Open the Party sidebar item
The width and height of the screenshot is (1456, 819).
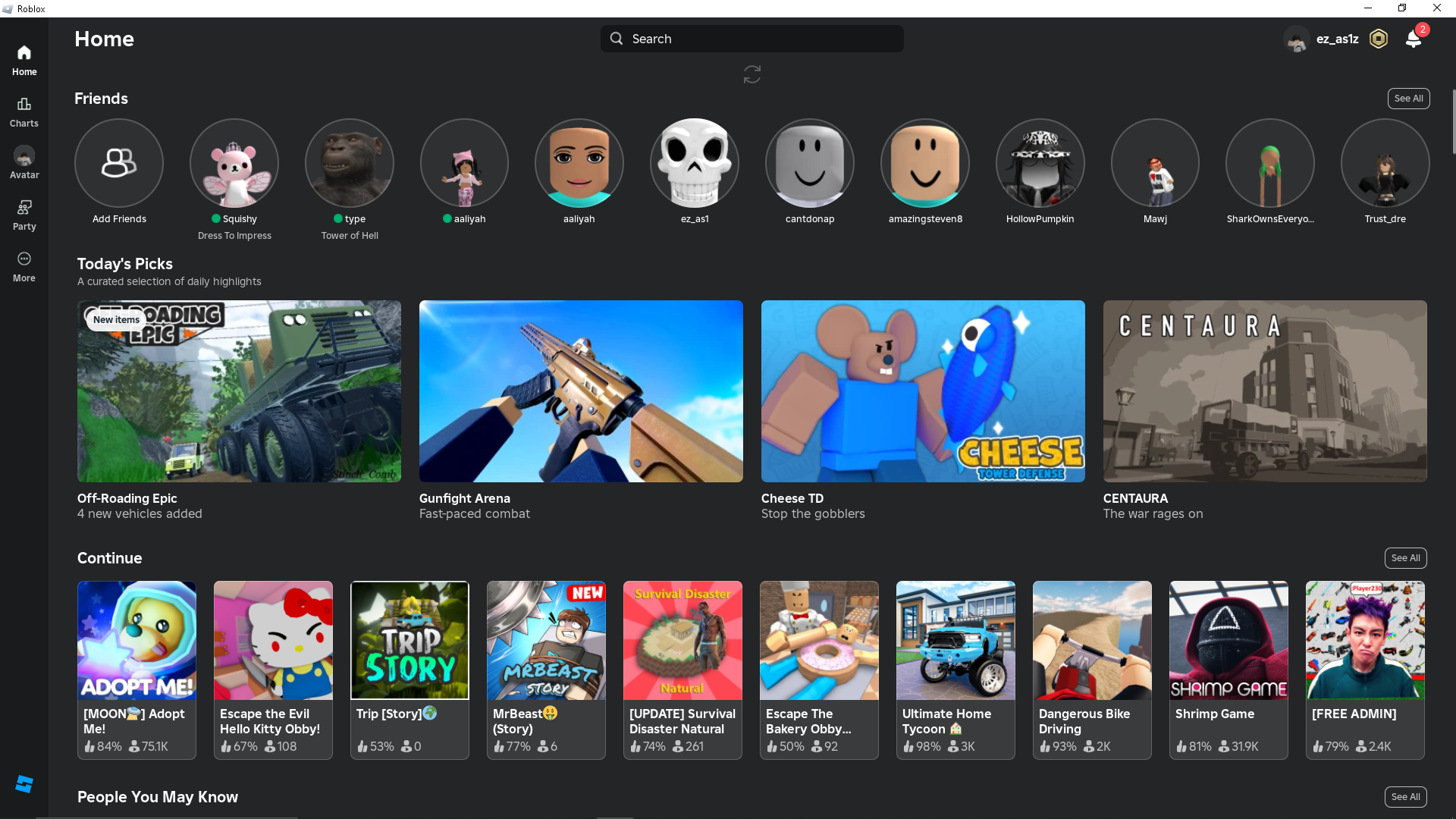click(x=24, y=215)
